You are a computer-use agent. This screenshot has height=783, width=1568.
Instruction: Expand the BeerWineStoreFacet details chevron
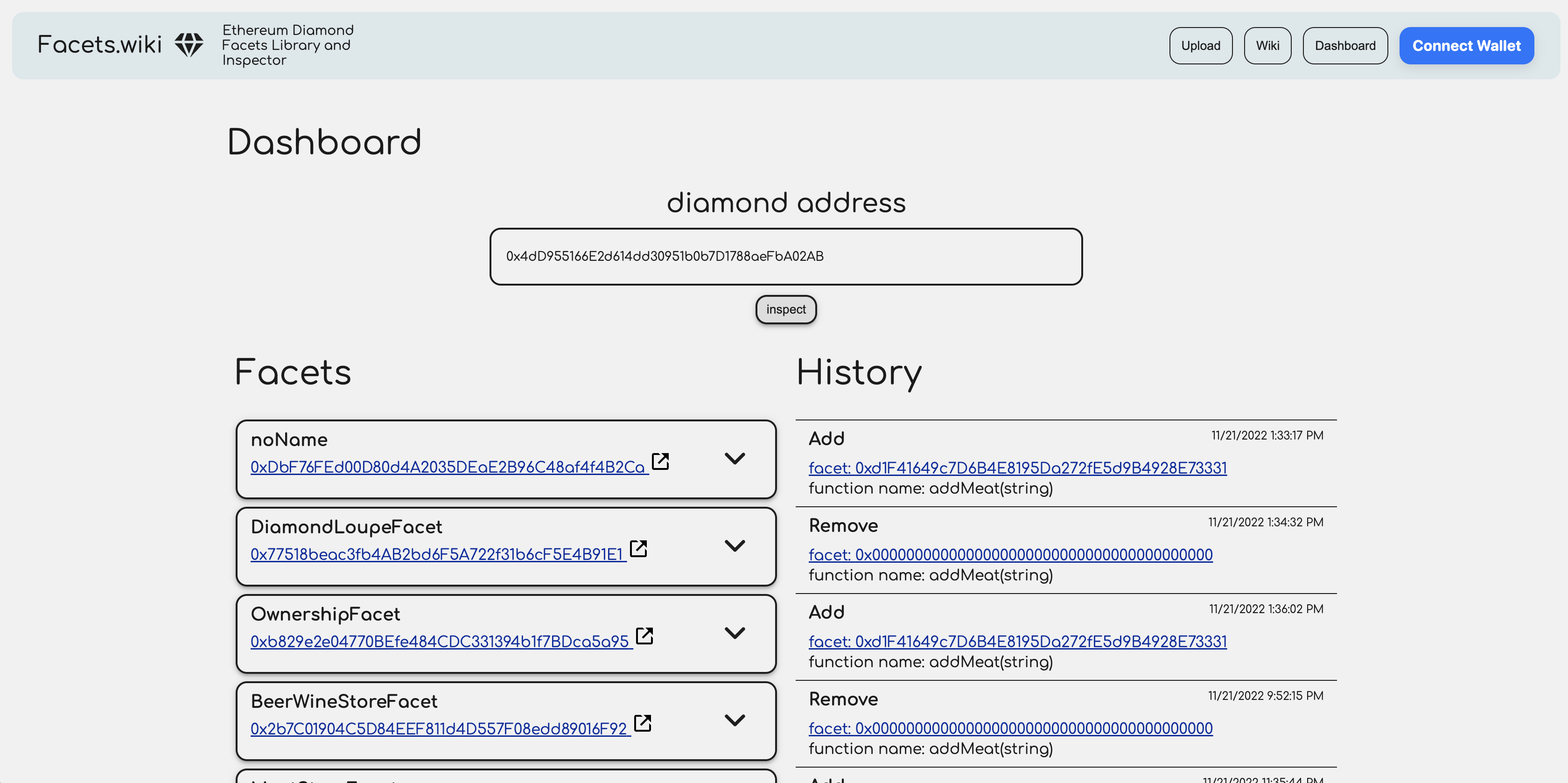735,720
